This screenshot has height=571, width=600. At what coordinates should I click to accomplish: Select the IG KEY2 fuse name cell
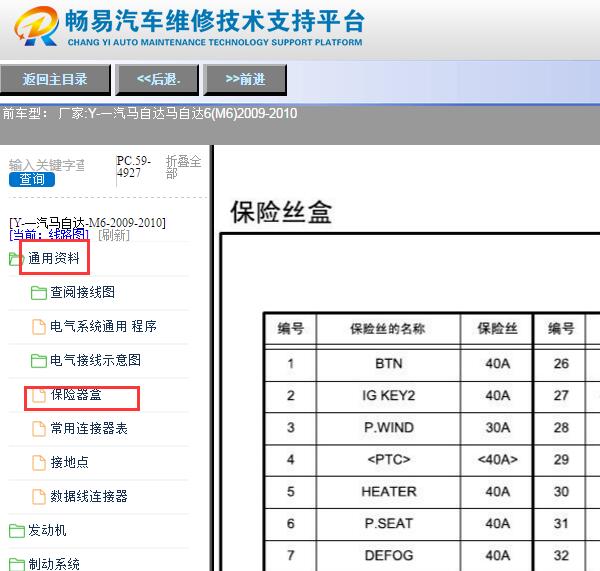coord(389,395)
